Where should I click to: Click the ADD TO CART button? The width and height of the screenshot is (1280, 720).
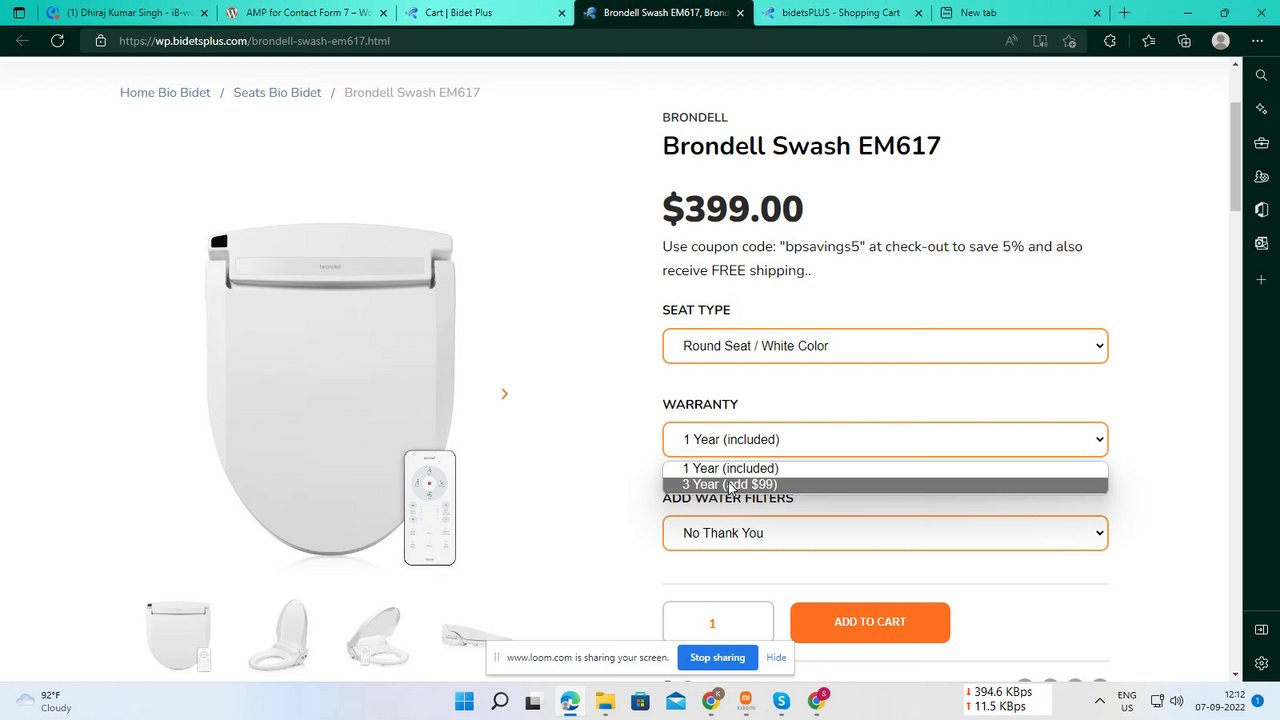coord(869,622)
